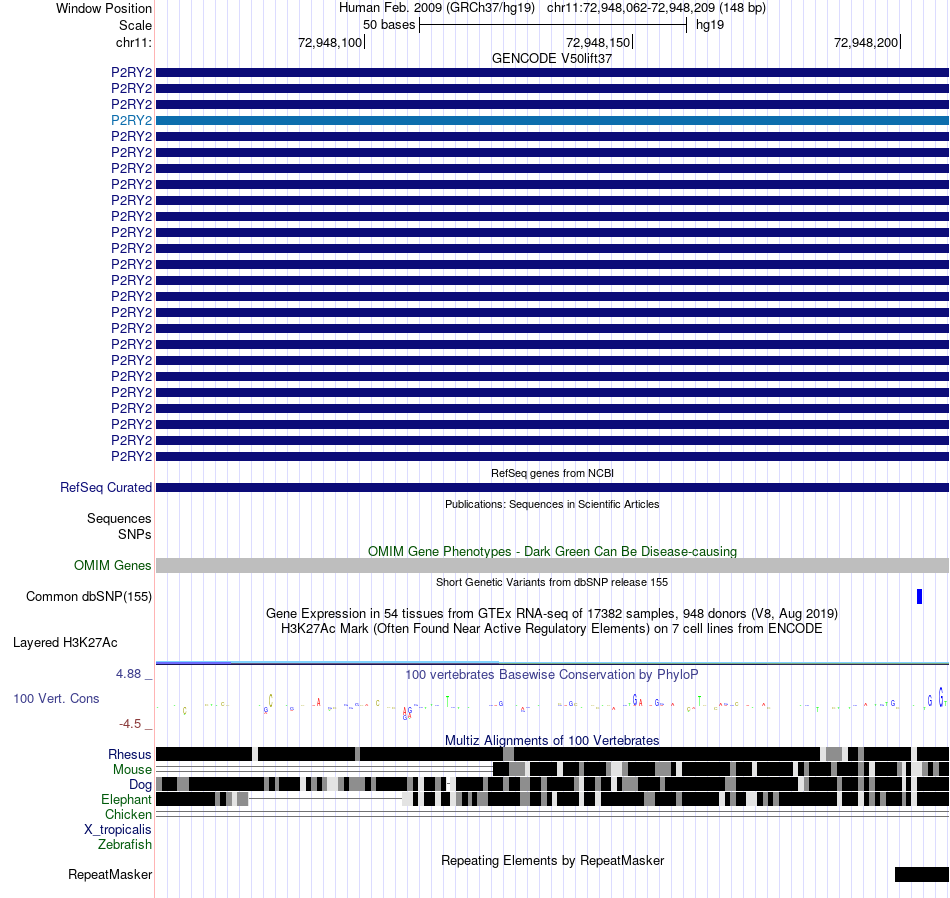Click the light-blue highlighted P2RY2 label
Screen dimensions: 950x898
click(131, 121)
